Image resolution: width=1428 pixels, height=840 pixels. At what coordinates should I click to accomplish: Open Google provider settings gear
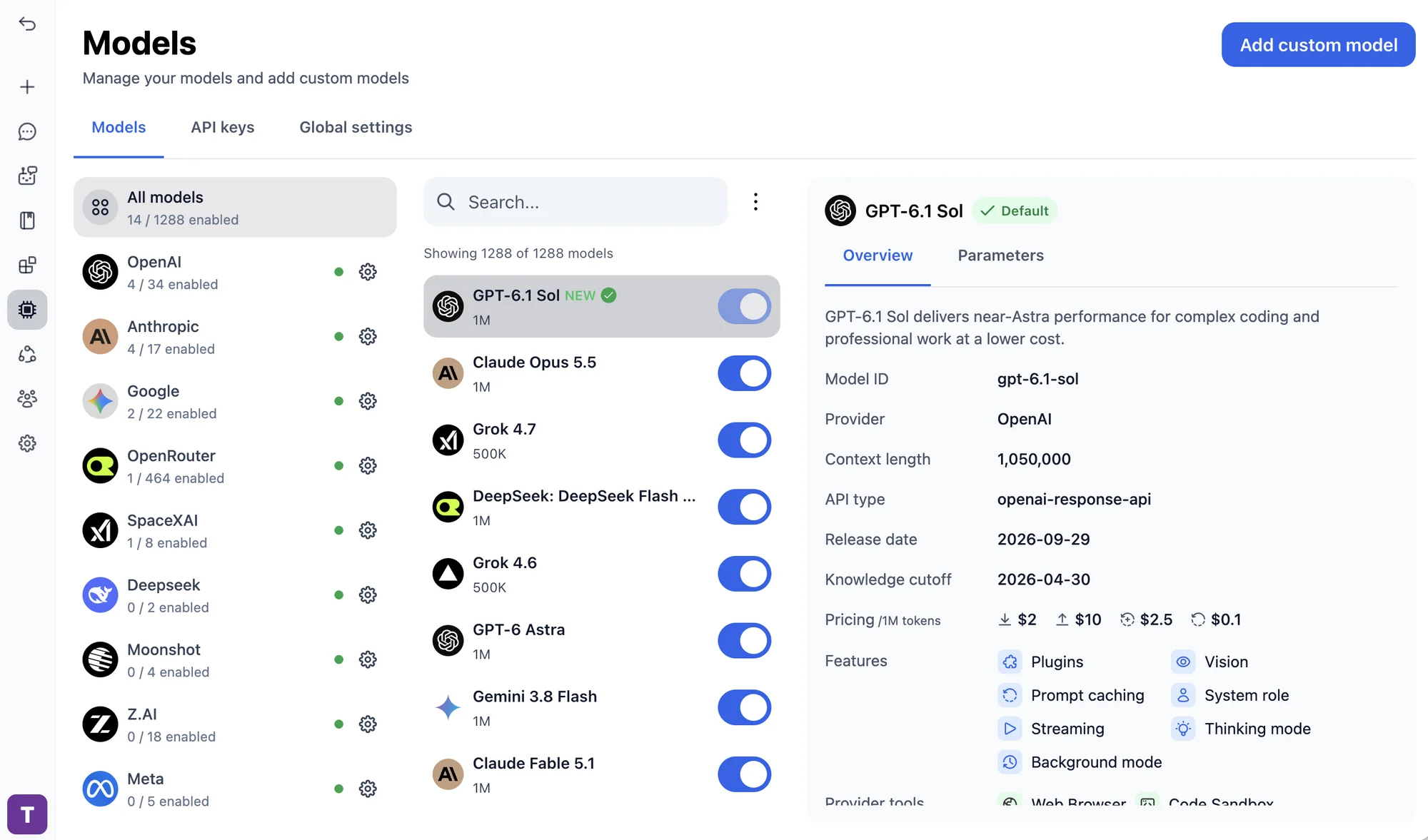tap(368, 401)
